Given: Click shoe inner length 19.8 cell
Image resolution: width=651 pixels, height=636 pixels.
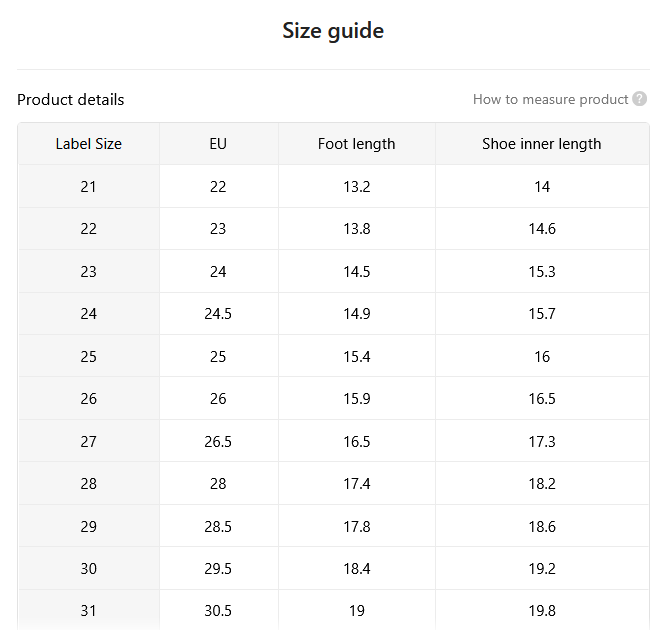Looking at the screenshot, I should tap(542, 611).
